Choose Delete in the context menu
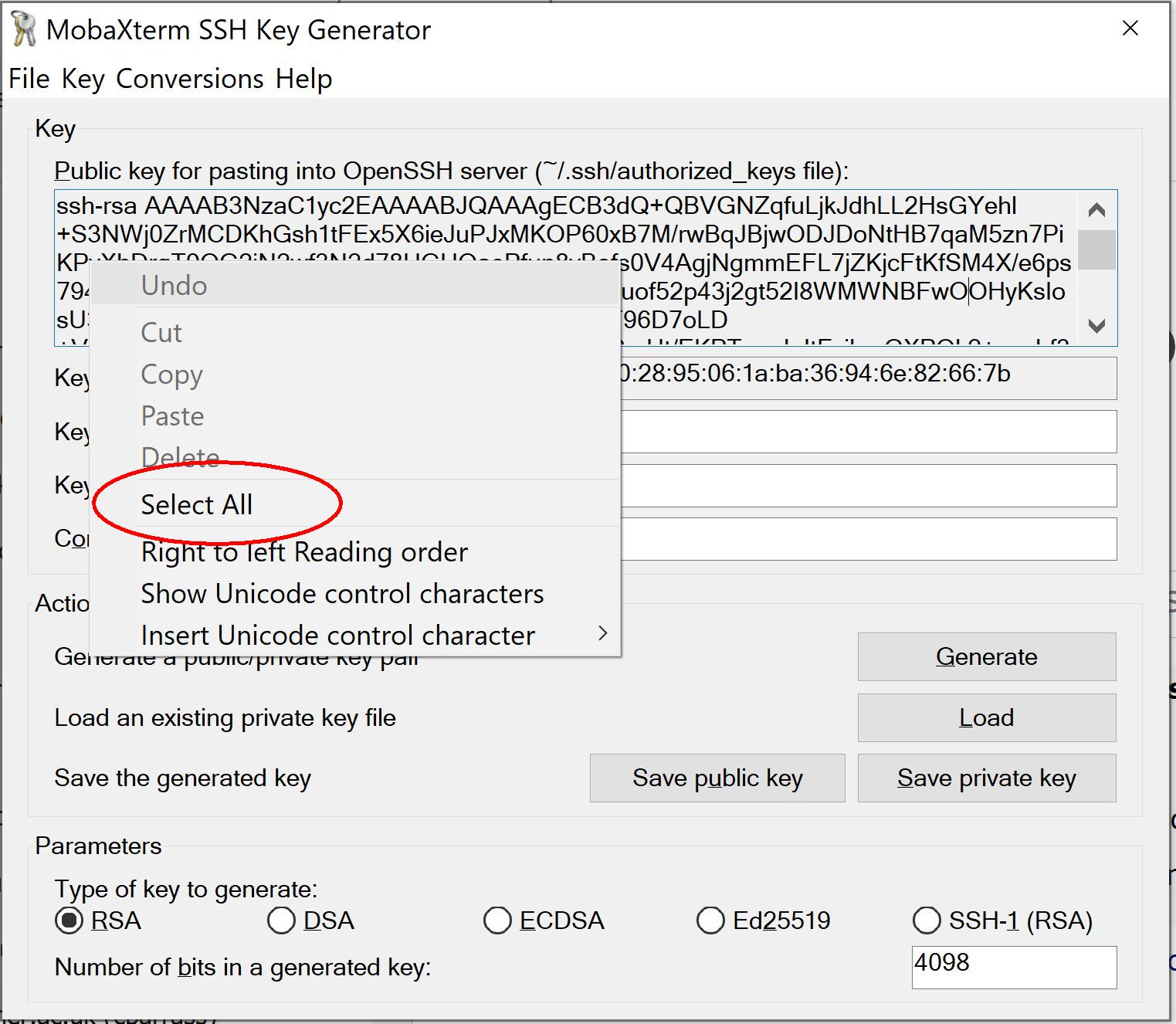The width and height of the screenshot is (1176, 1024). point(355,457)
